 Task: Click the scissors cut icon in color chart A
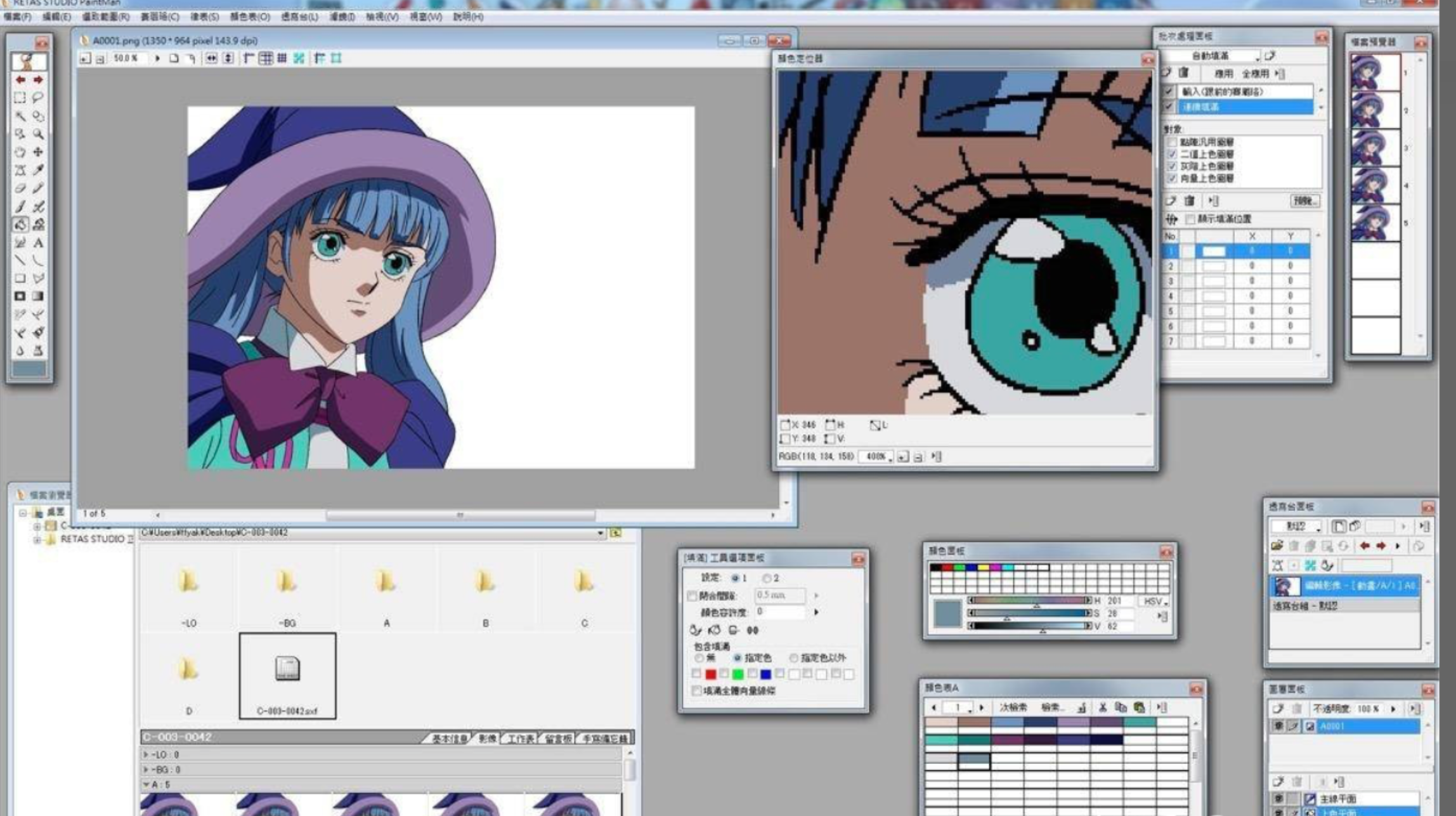pos(1103,707)
